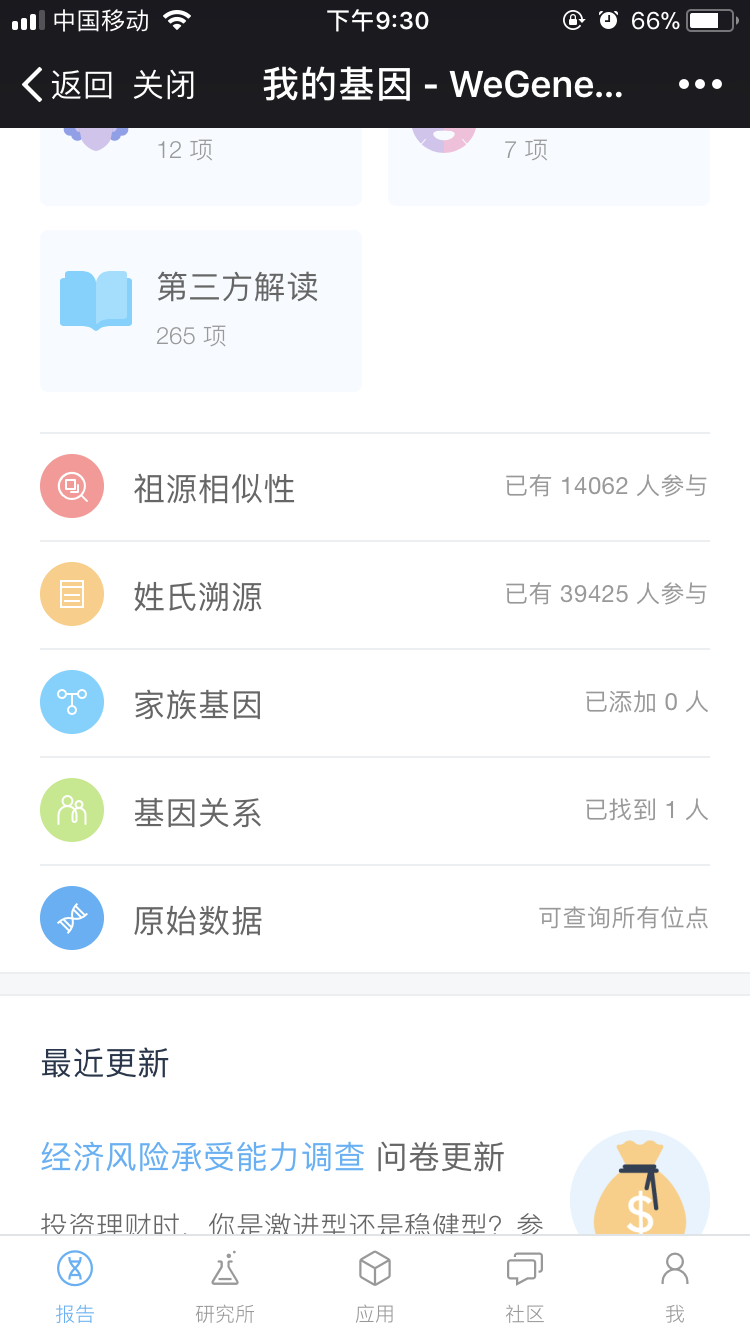Open 祖源相似性 participant count 已有 14062 人参与
The image size is (750, 1334).
(606, 486)
